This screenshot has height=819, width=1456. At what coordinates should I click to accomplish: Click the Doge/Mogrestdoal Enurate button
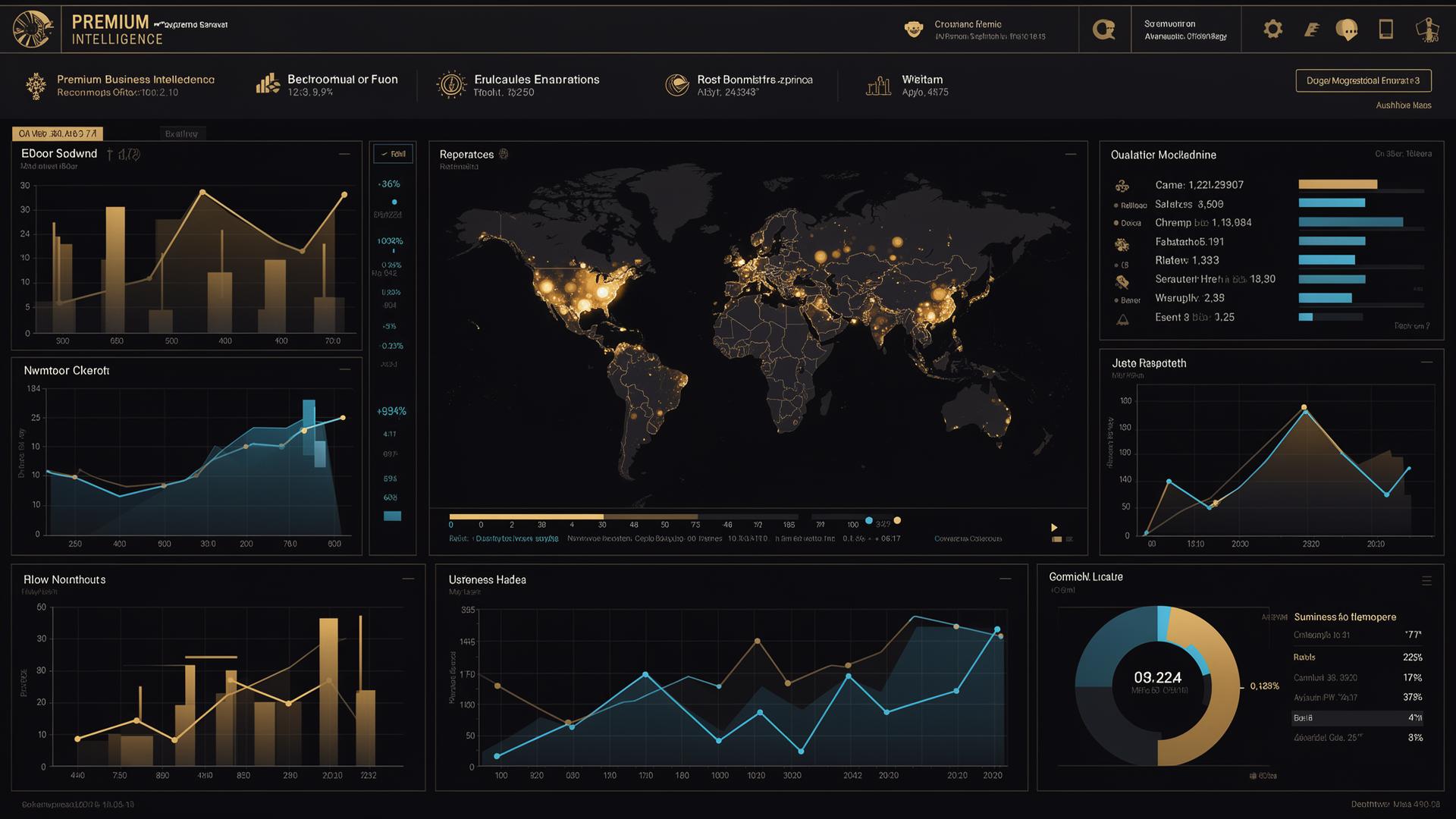(x=1363, y=80)
